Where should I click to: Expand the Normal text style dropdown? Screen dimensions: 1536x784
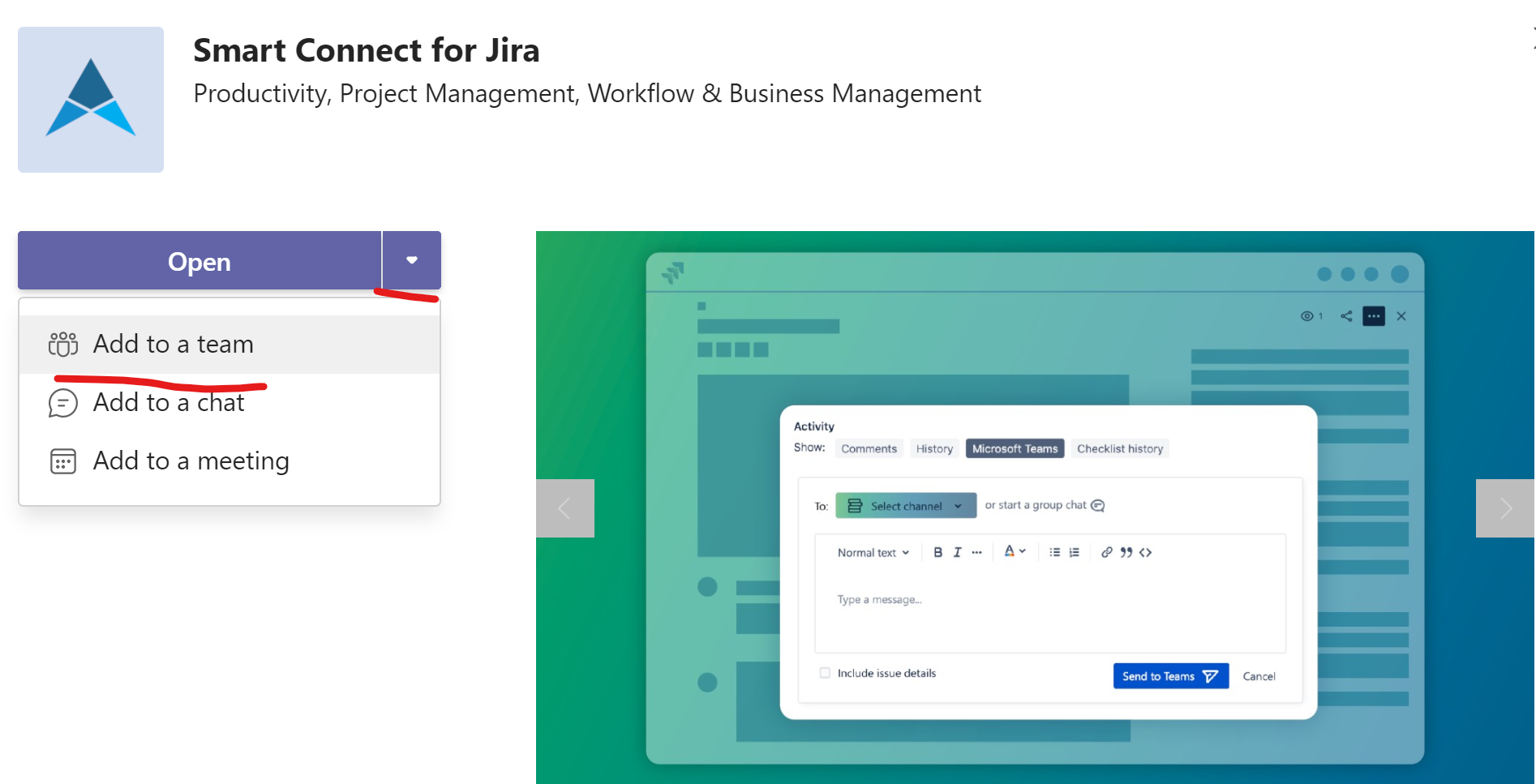click(x=873, y=553)
